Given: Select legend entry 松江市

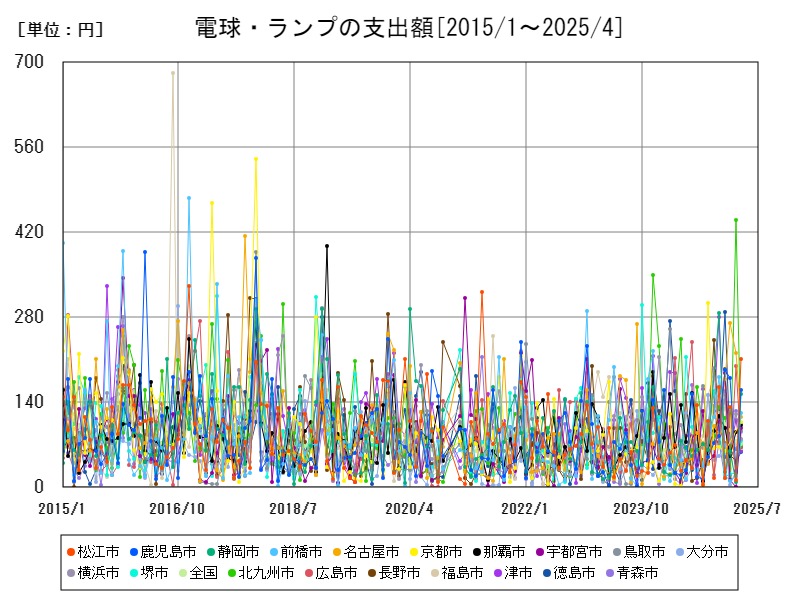Looking at the screenshot, I should click(93, 552).
